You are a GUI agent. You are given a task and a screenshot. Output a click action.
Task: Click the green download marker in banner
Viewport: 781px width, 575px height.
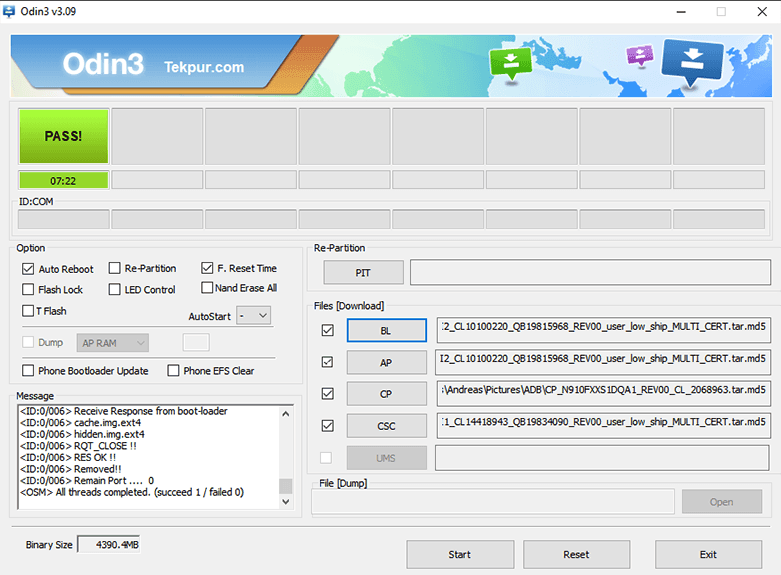click(x=511, y=64)
